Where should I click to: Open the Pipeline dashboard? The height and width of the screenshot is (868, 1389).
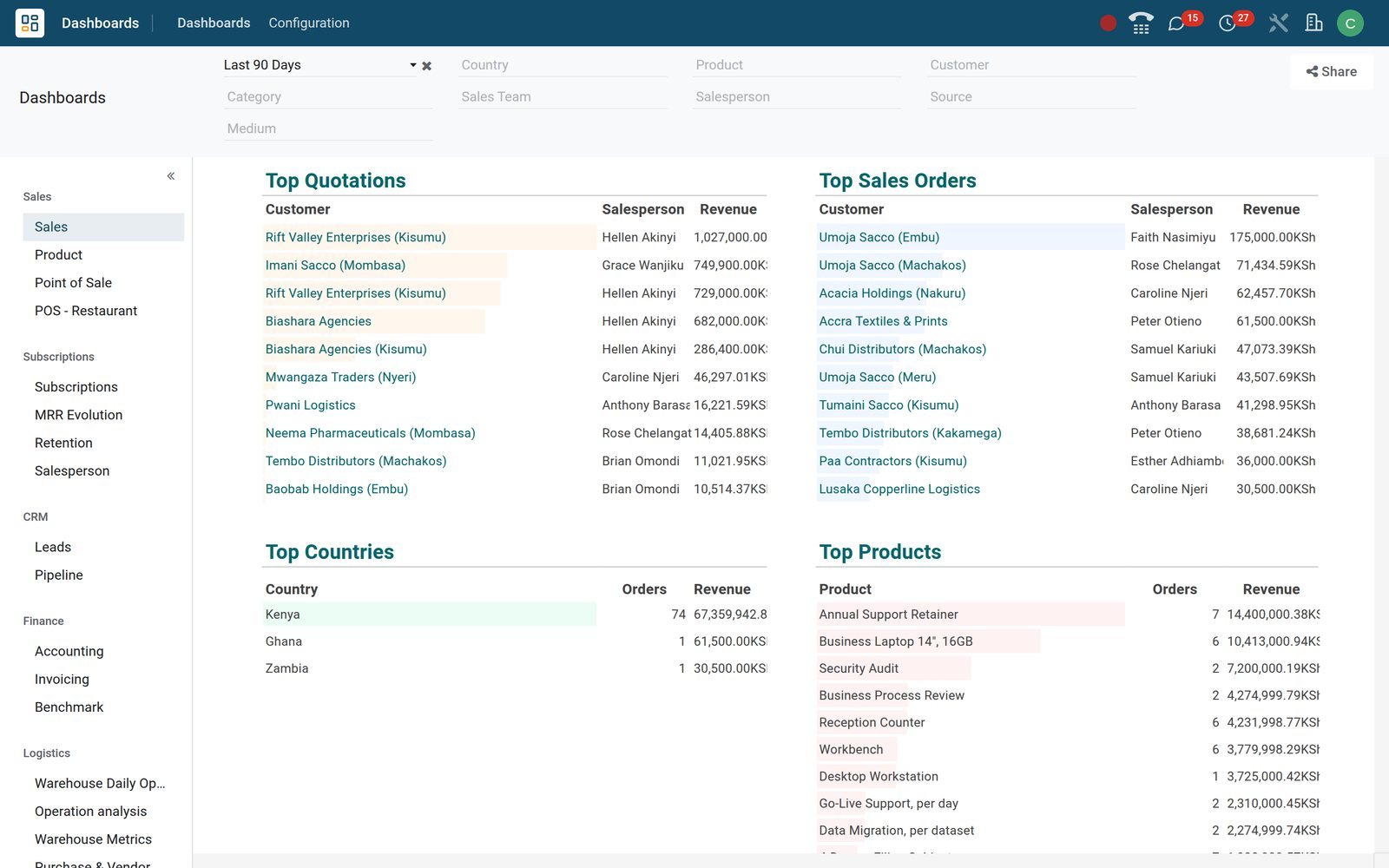(103, 575)
